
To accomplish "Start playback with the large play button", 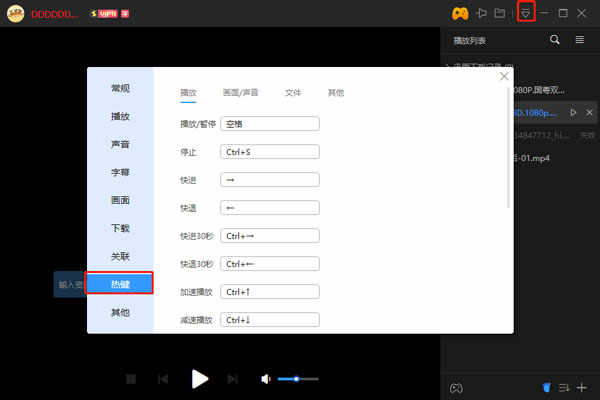I will point(200,379).
